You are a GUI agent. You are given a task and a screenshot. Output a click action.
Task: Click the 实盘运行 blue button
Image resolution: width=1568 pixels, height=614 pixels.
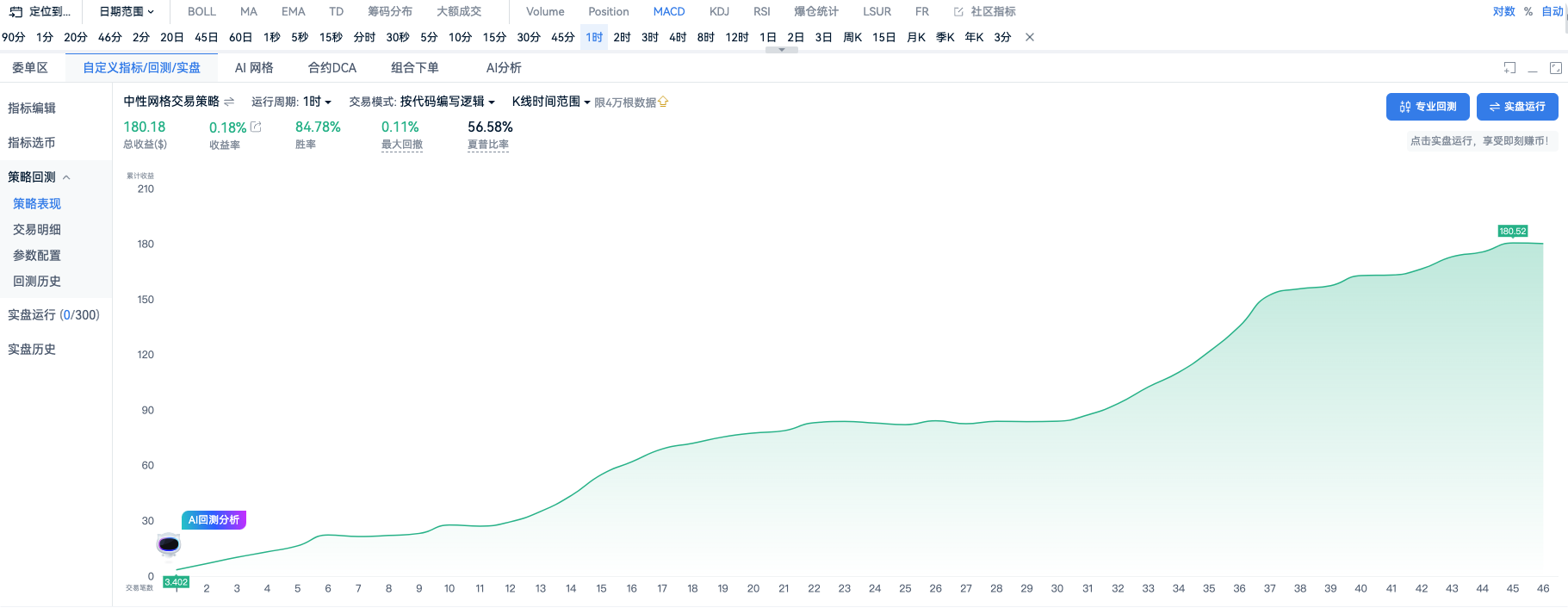point(1517,107)
